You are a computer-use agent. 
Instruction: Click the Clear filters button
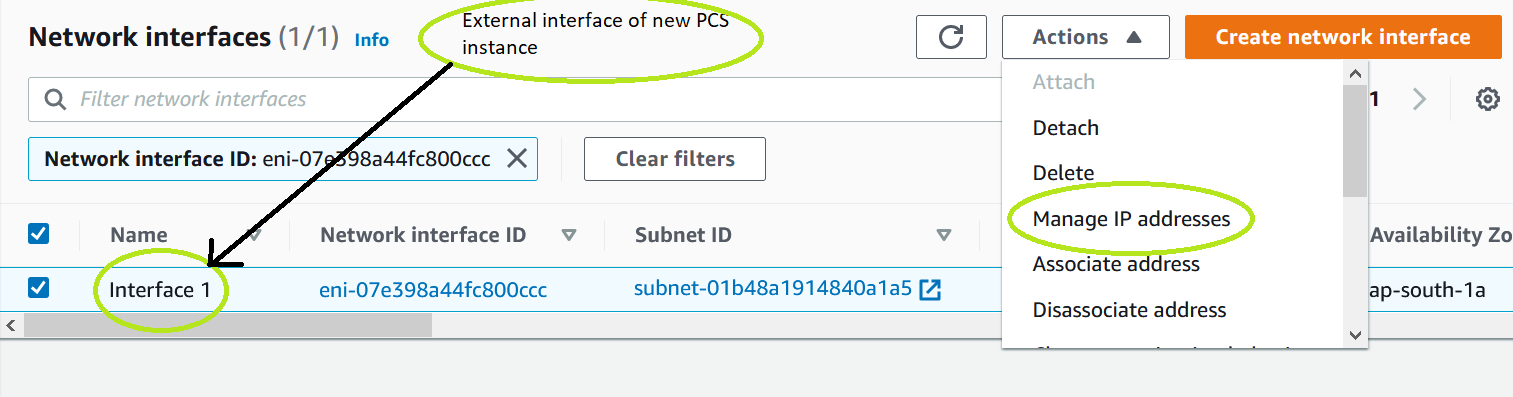tap(675, 159)
